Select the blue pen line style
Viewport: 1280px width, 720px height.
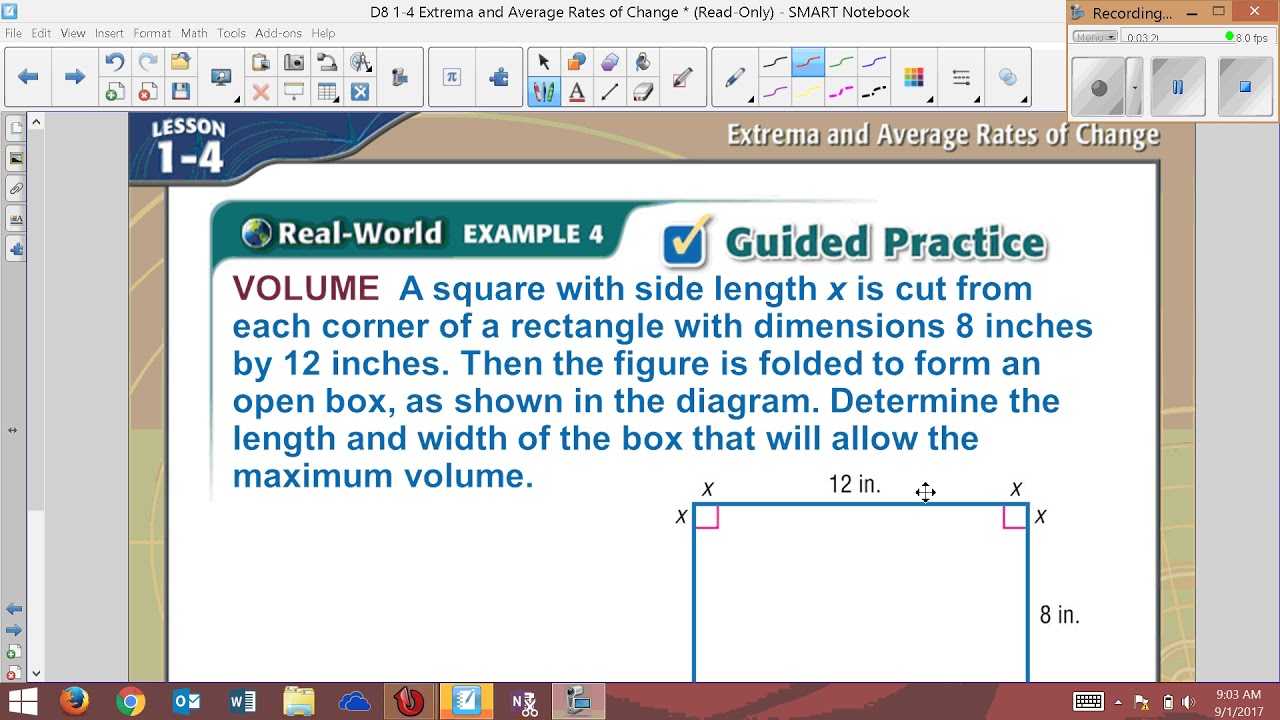click(874, 63)
